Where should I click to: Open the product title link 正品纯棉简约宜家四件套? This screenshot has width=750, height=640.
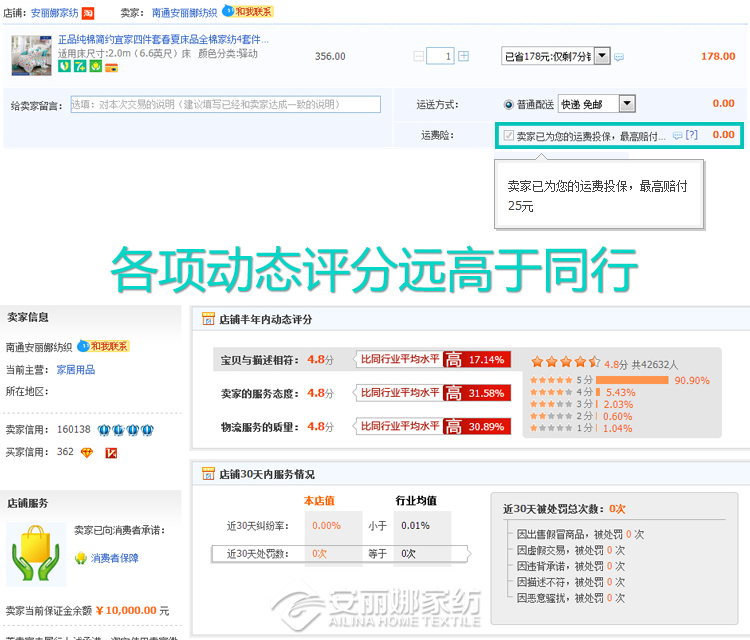pyautogui.click(x=163, y=39)
